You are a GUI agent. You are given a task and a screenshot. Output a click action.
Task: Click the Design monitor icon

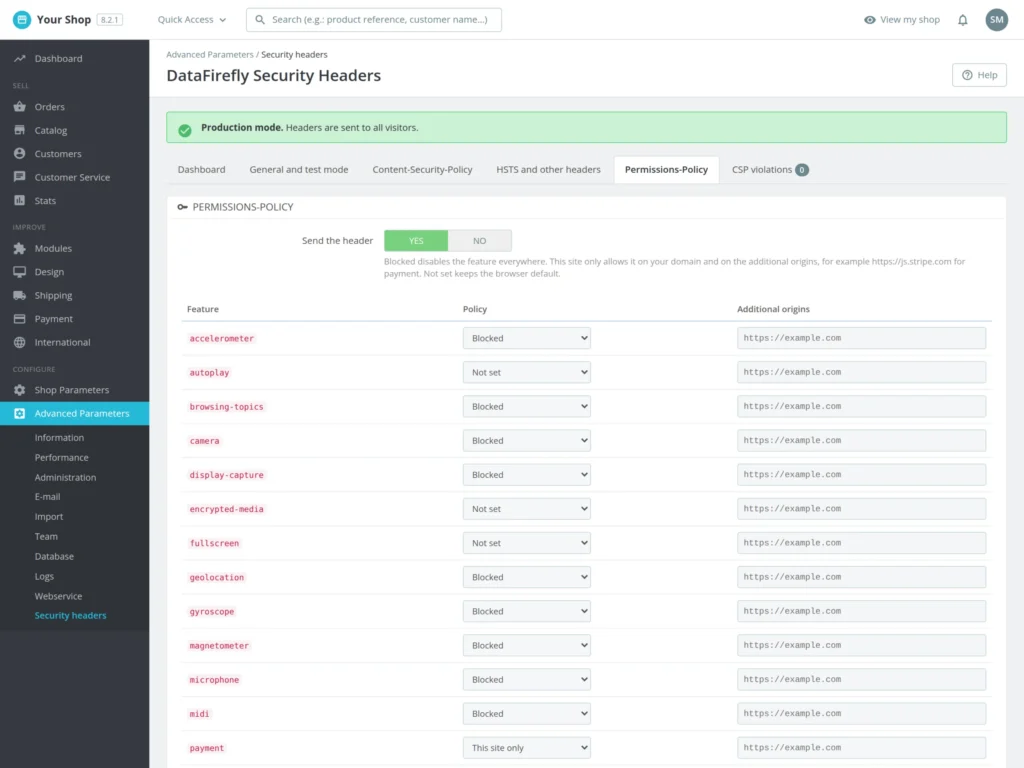pyautogui.click(x=20, y=272)
